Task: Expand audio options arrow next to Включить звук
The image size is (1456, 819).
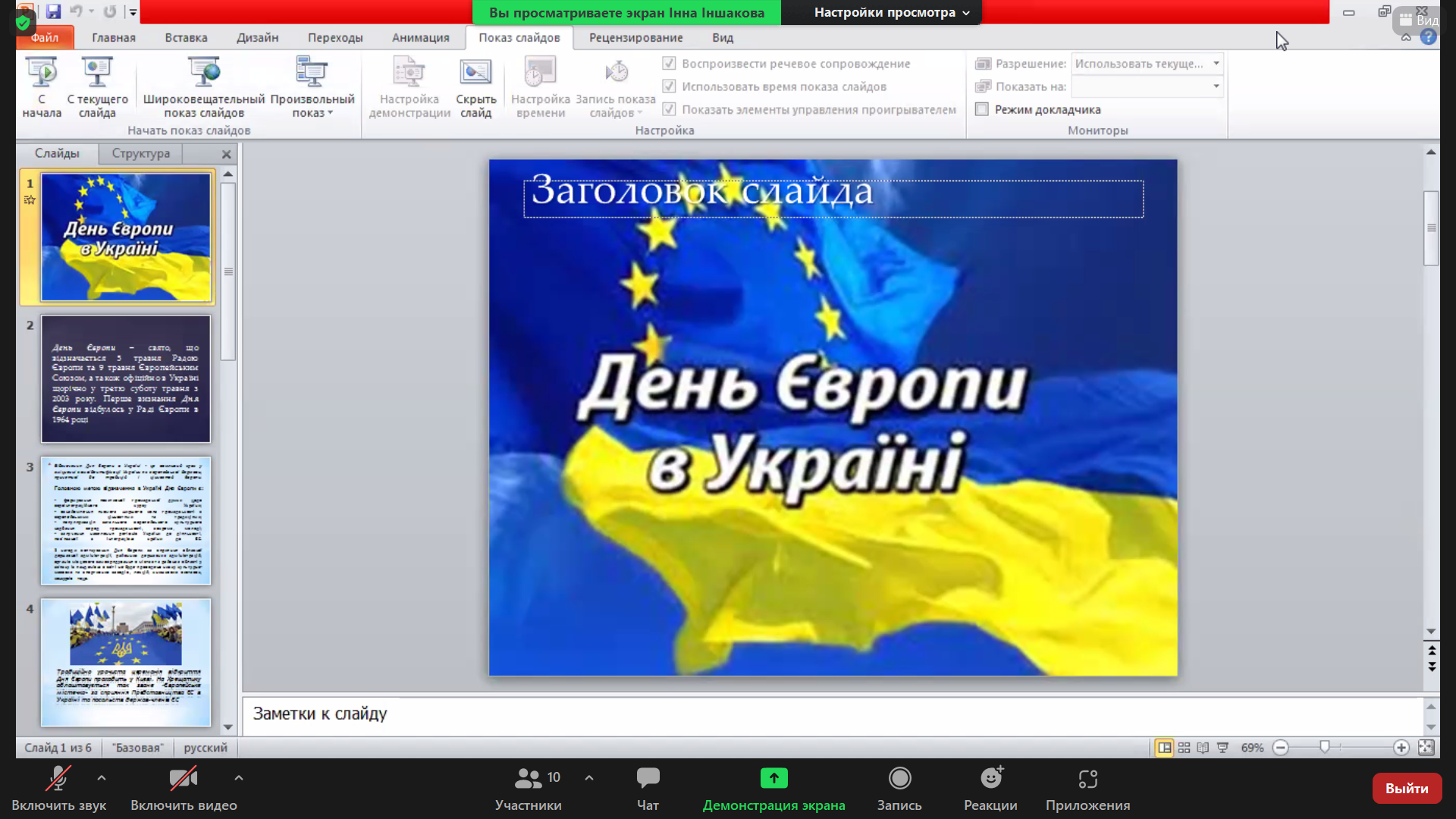Action: pyautogui.click(x=102, y=778)
